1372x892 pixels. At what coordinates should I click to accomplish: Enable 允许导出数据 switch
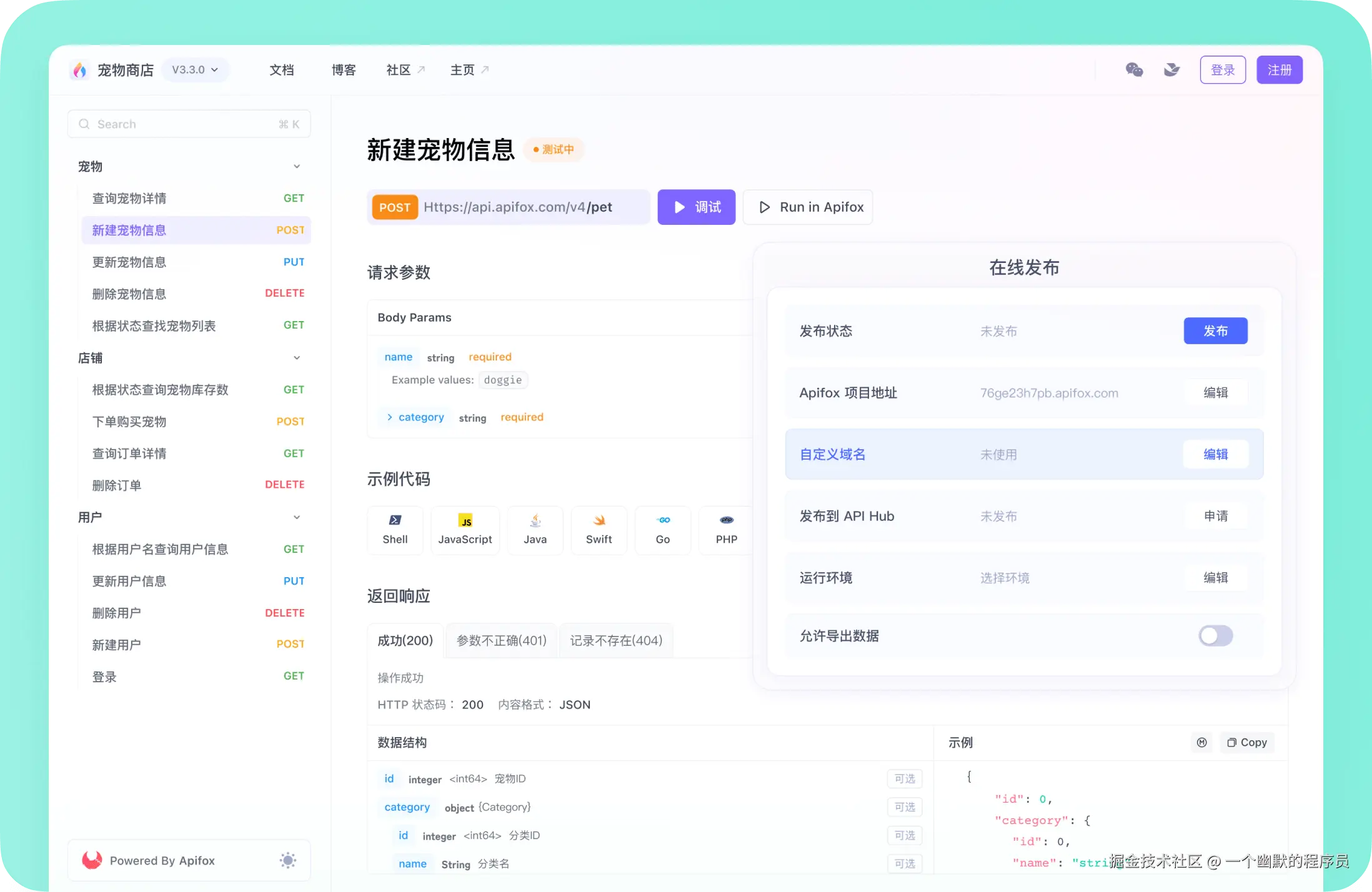click(1215, 635)
